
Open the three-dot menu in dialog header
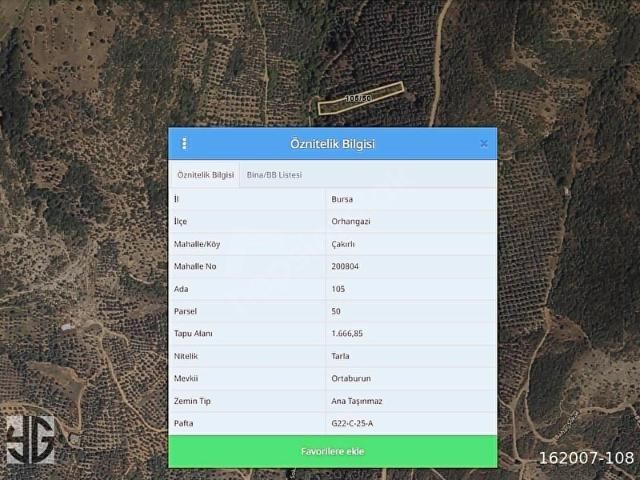(184, 144)
